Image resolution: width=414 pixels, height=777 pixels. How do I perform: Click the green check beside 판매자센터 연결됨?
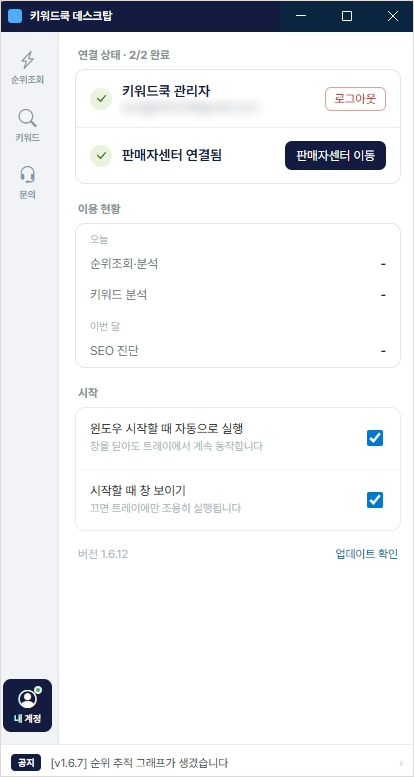[x=101, y=156]
